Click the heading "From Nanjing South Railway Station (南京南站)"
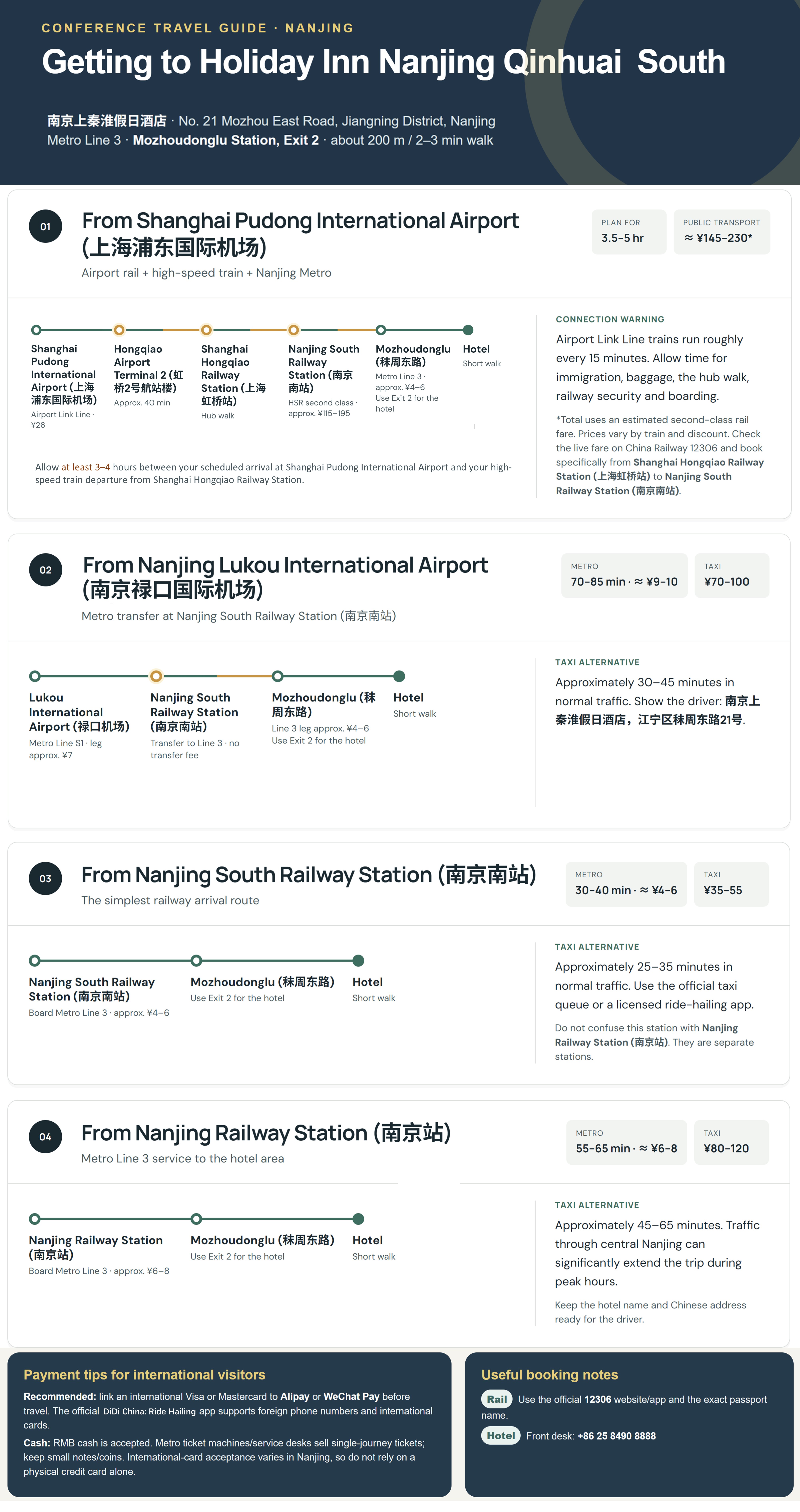Screen dimensions: 800x1512 coord(309,875)
